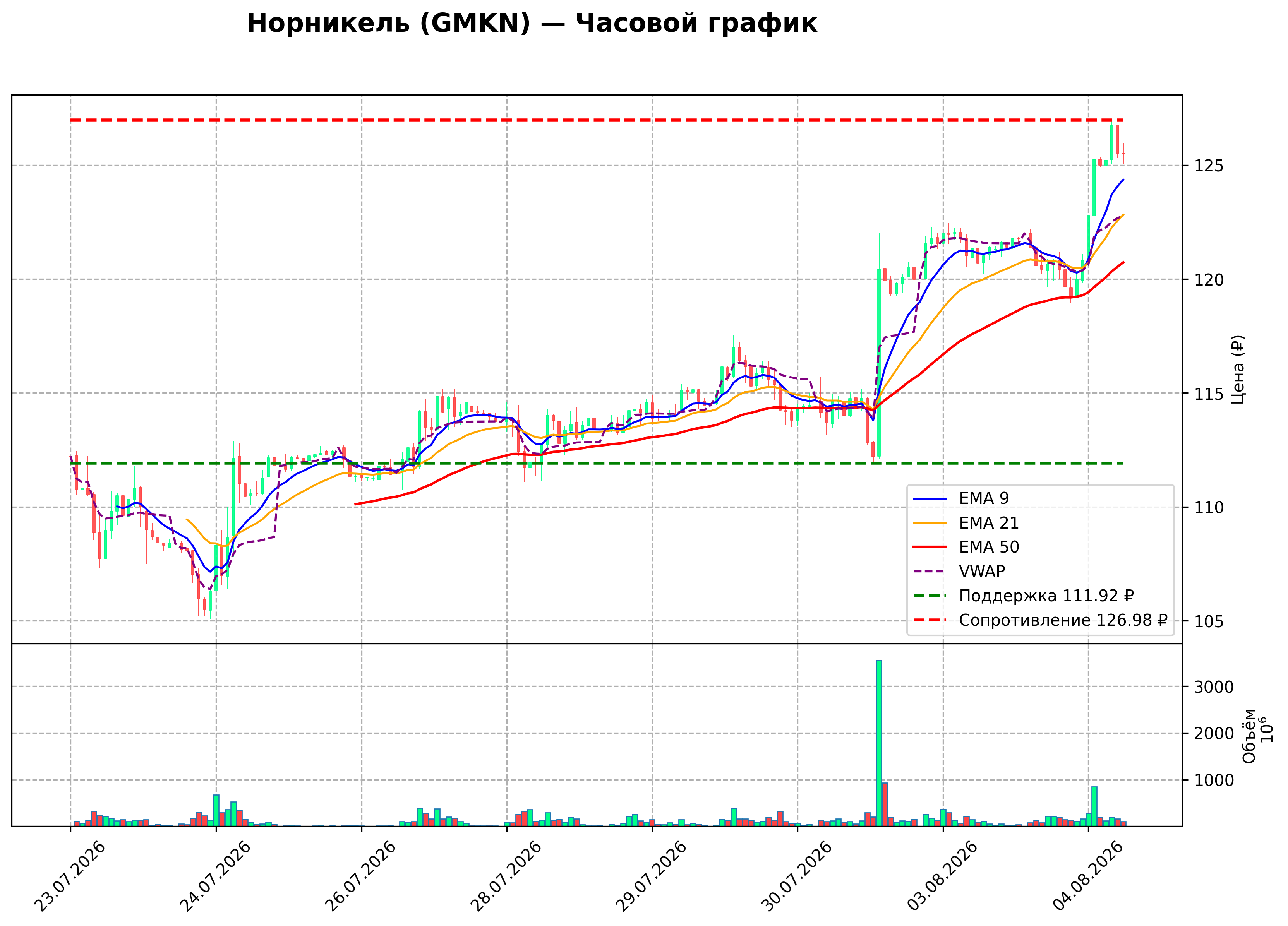The image size is (1288, 926).
Task: Click the tallest green volume bar
Action: pyautogui.click(x=879, y=743)
